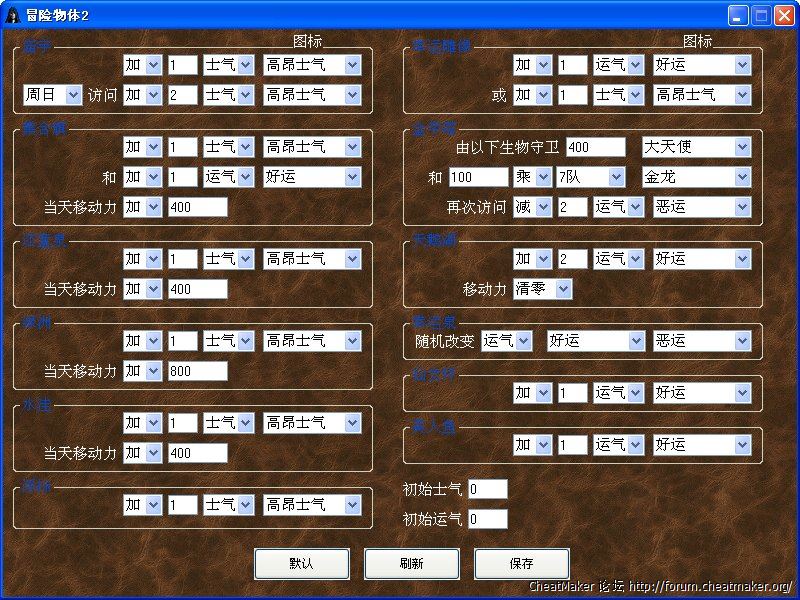The image size is (800, 600).
Task: Open the 金龙 creature dropdown
Action: [696, 177]
